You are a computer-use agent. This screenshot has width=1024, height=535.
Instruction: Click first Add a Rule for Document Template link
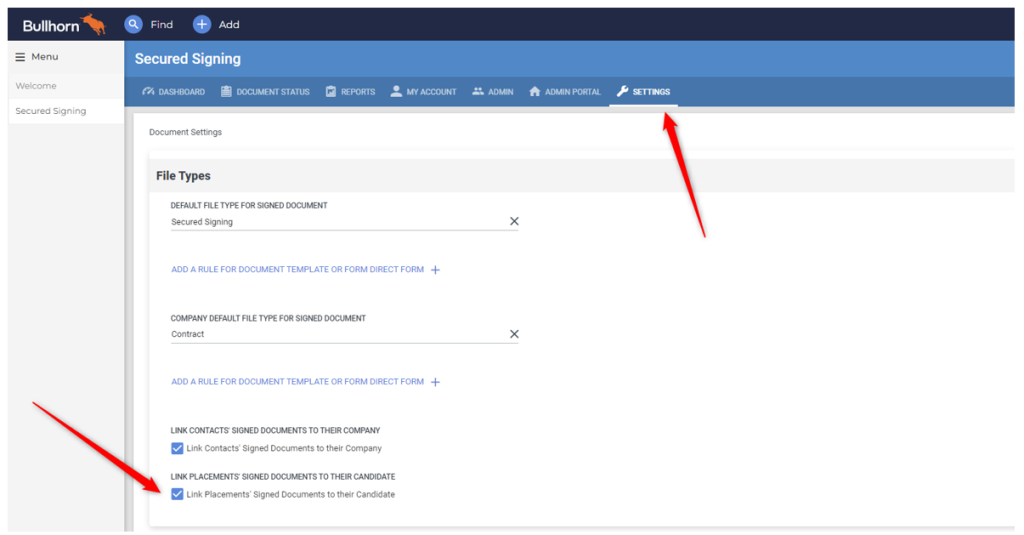[297, 270]
